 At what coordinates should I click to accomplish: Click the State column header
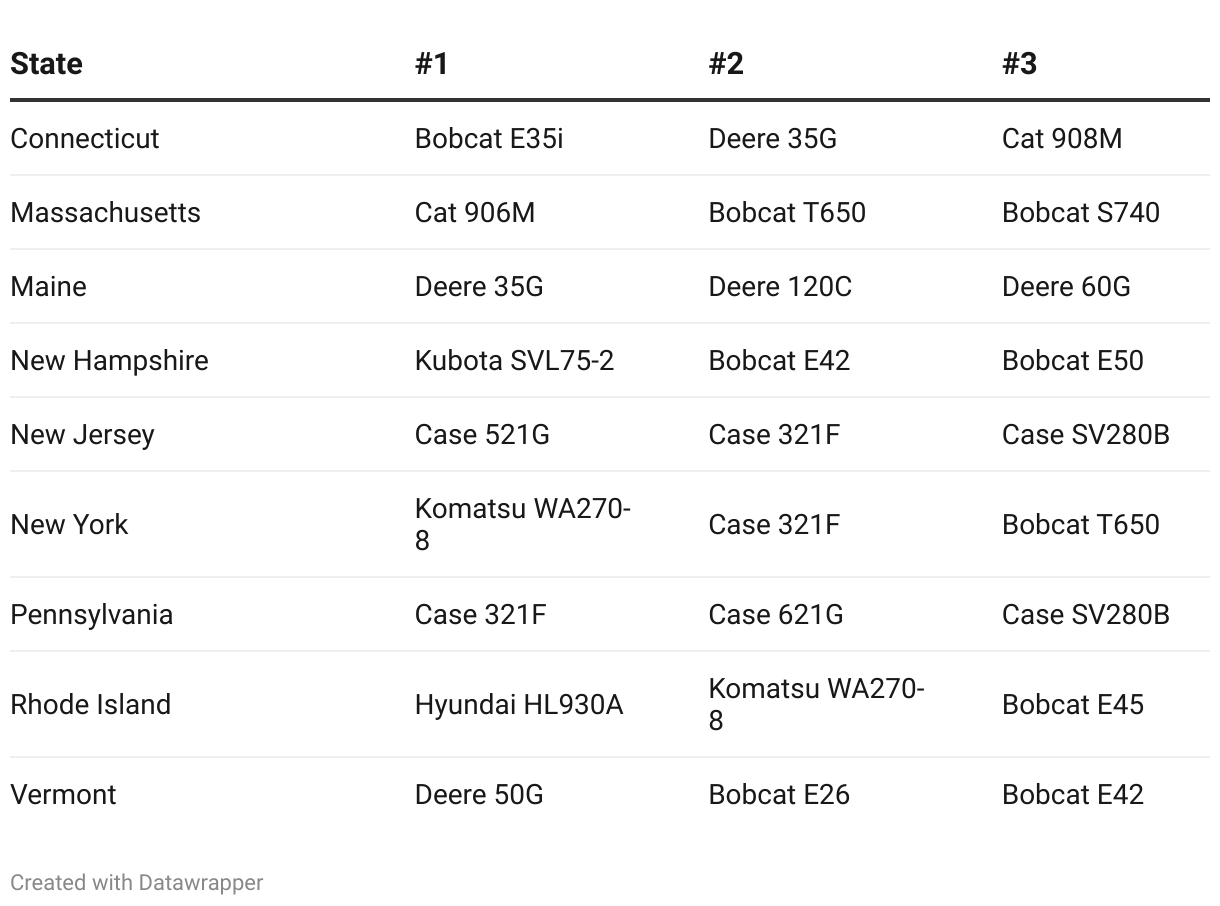tap(46, 64)
